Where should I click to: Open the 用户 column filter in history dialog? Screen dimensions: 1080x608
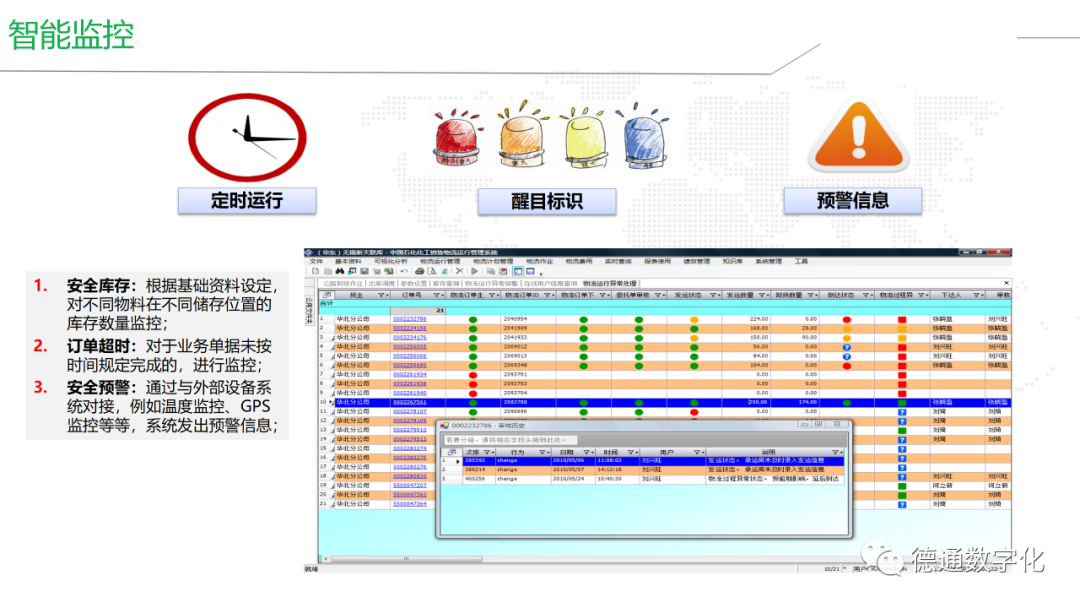pyautogui.click(x=699, y=452)
